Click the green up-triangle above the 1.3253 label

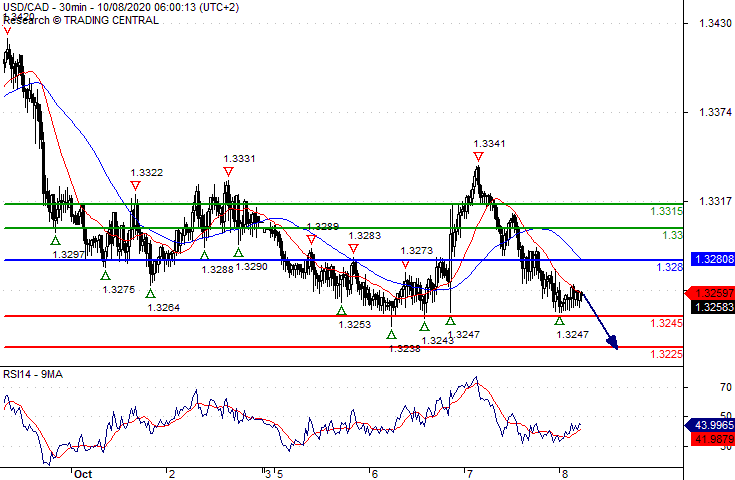(x=342, y=310)
